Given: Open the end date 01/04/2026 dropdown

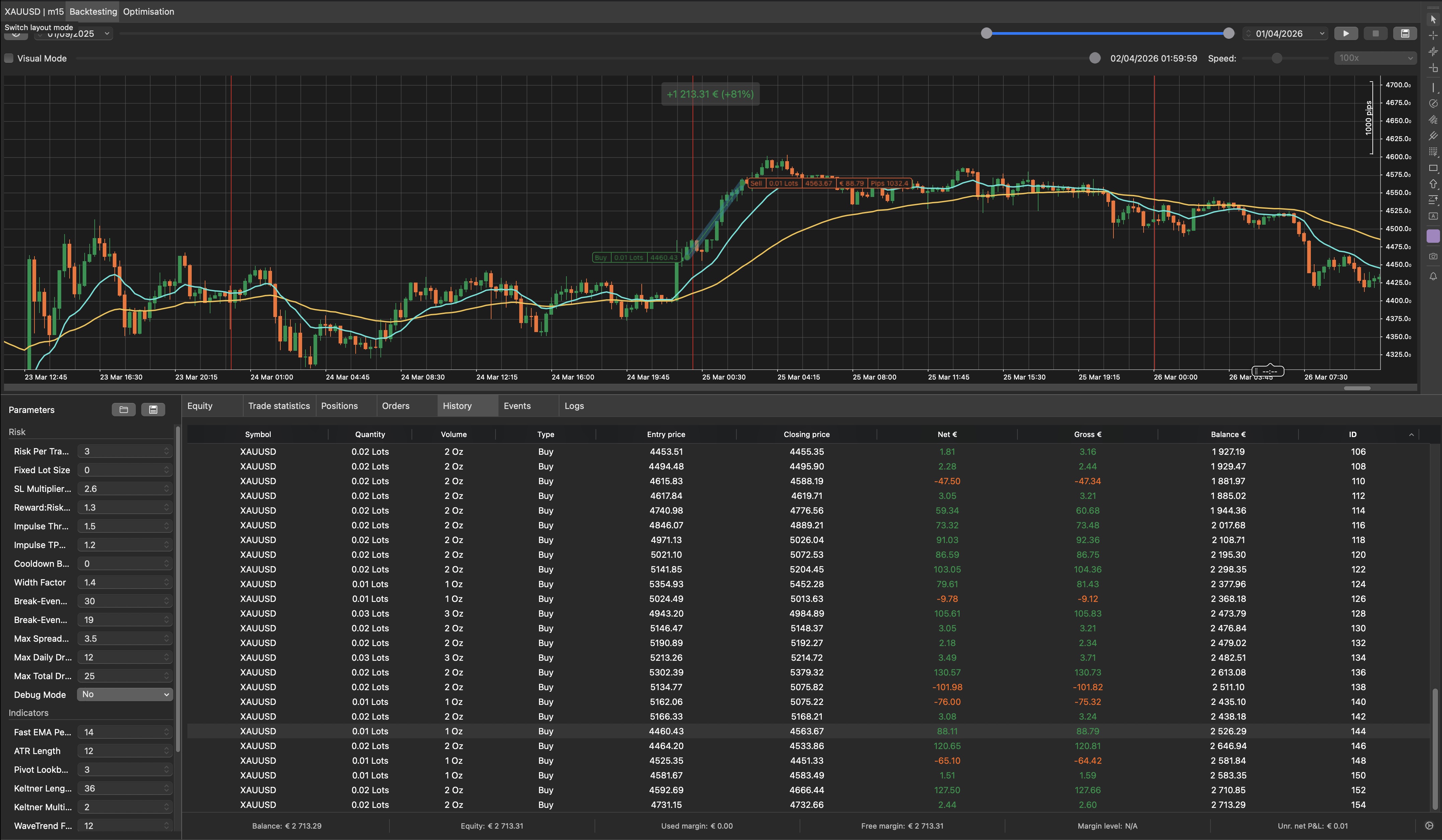Looking at the screenshot, I should pos(1285,34).
